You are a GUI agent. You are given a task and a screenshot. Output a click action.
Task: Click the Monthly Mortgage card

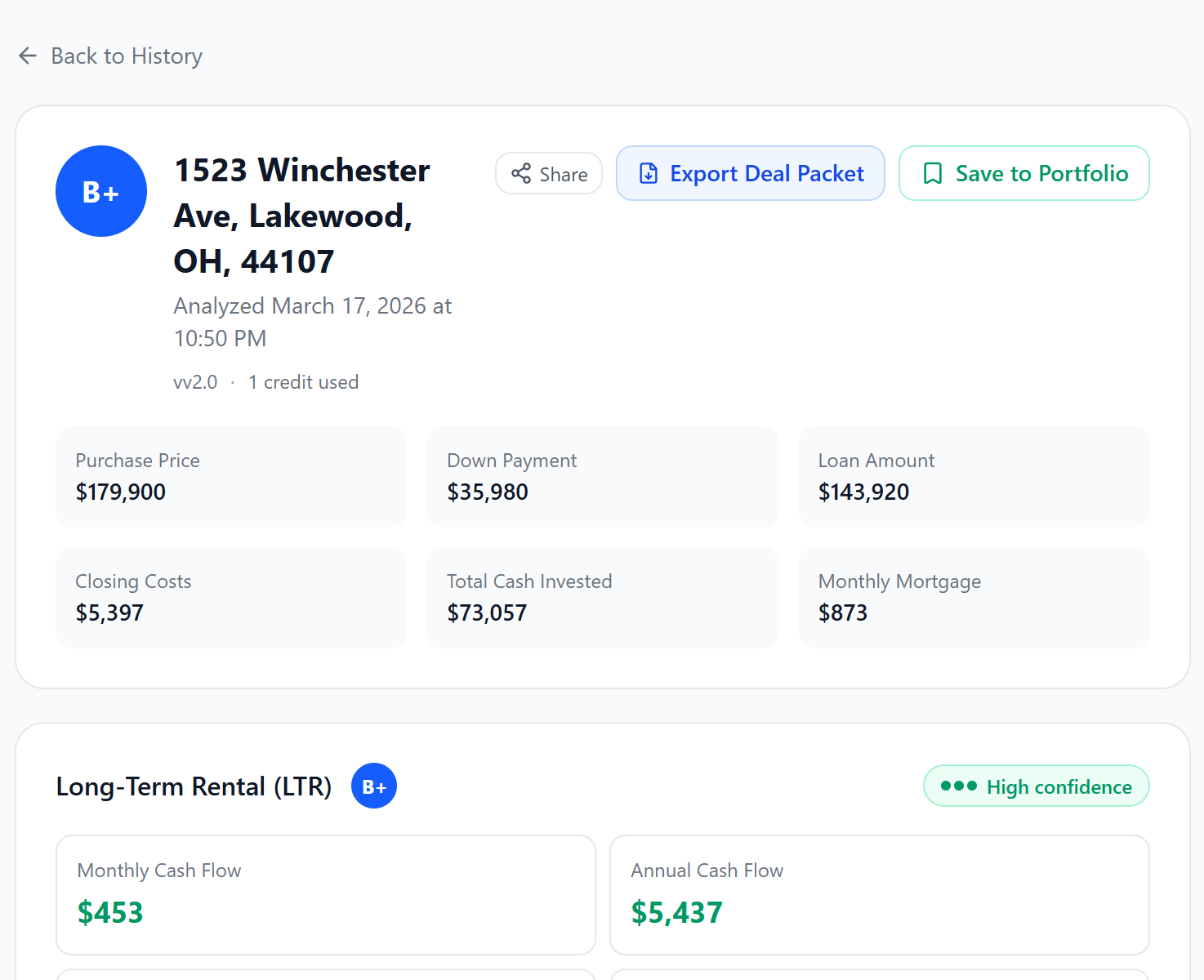[974, 597]
